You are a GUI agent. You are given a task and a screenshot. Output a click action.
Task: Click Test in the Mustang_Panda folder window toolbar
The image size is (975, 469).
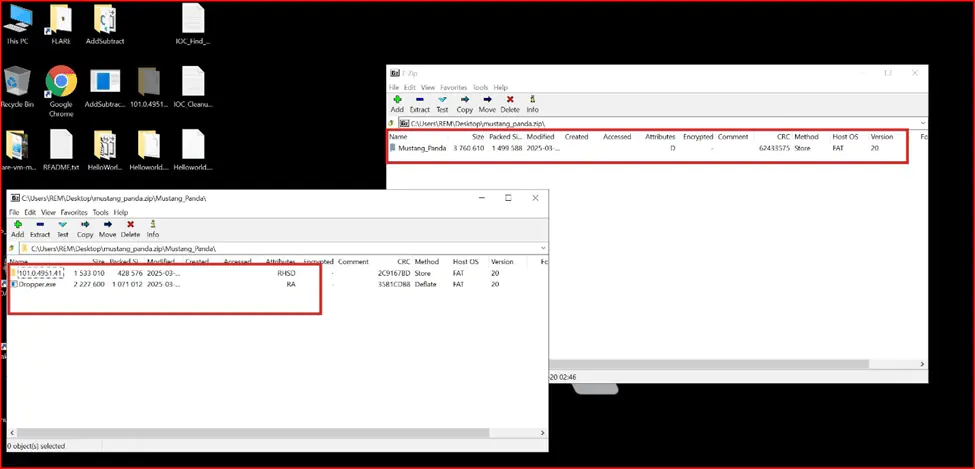(62, 229)
